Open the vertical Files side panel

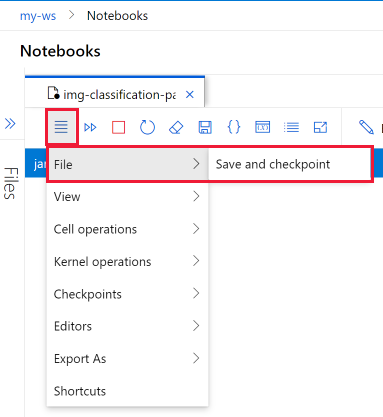pyautogui.click(x=11, y=183)
